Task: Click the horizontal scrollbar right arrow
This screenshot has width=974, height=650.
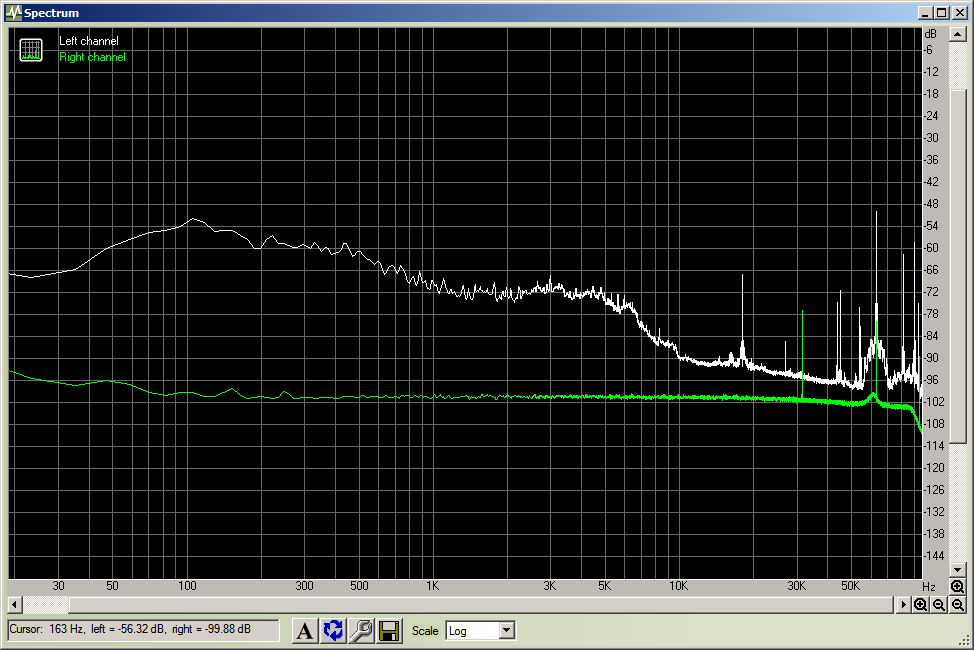Action: (x=903, y=604)
